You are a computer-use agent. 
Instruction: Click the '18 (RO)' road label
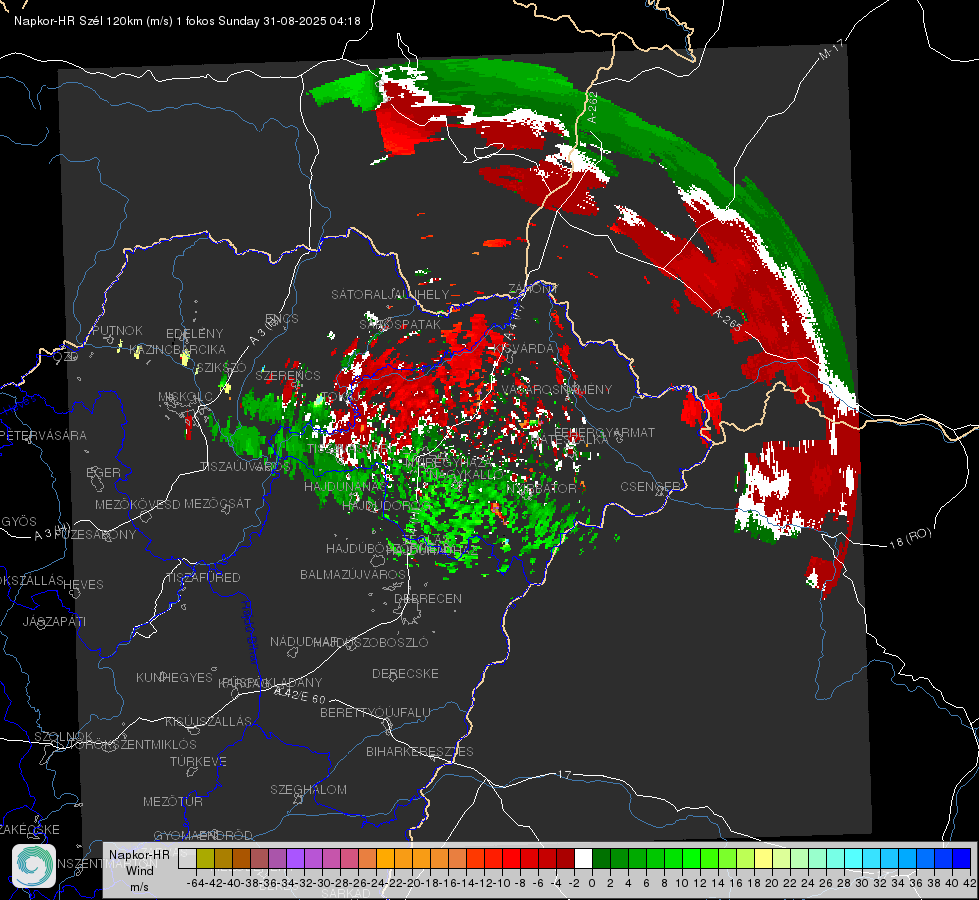coord(910,538)
